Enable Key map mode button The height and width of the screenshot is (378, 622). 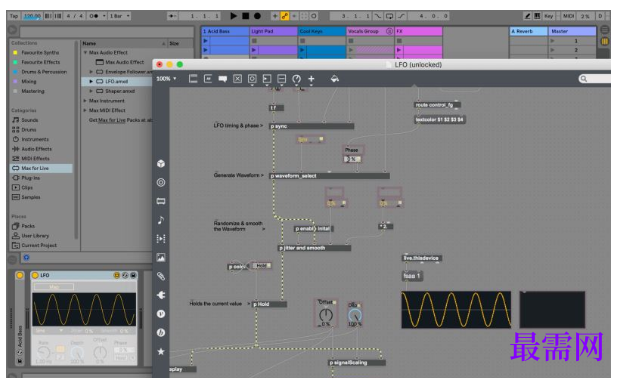tap(549, 16)
